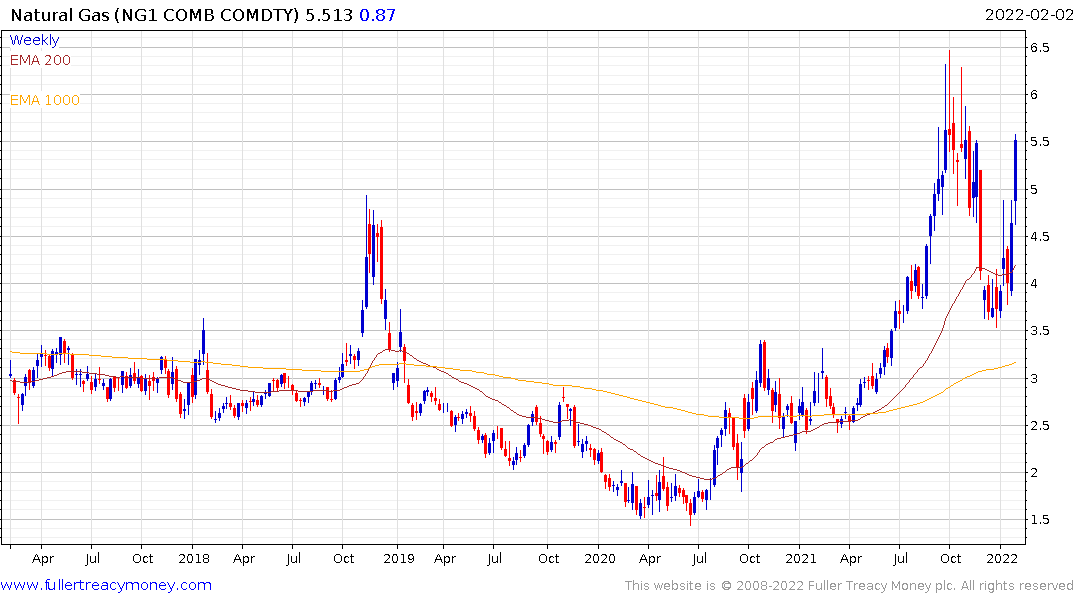Click the 1.5 price axis label
The image size is (1075, 600).
pos(1039,520)
